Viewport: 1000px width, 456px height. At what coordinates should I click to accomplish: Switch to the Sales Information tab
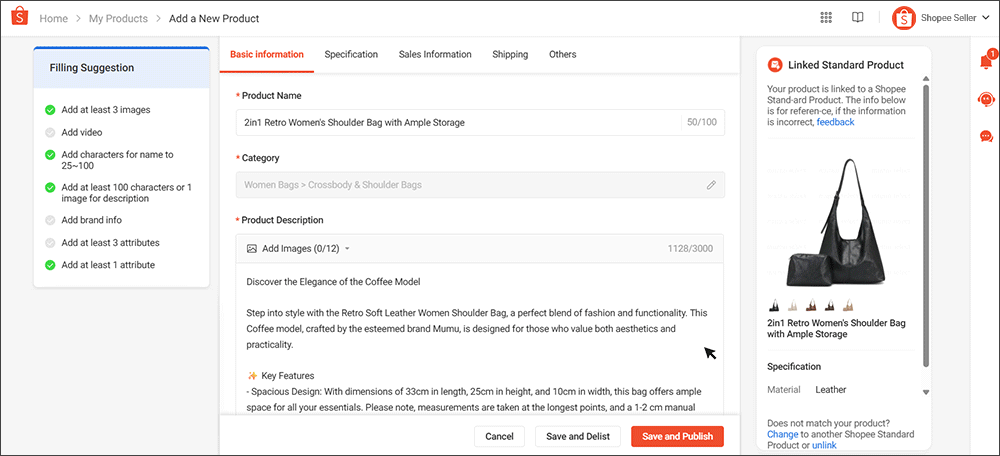click(435, 55)
